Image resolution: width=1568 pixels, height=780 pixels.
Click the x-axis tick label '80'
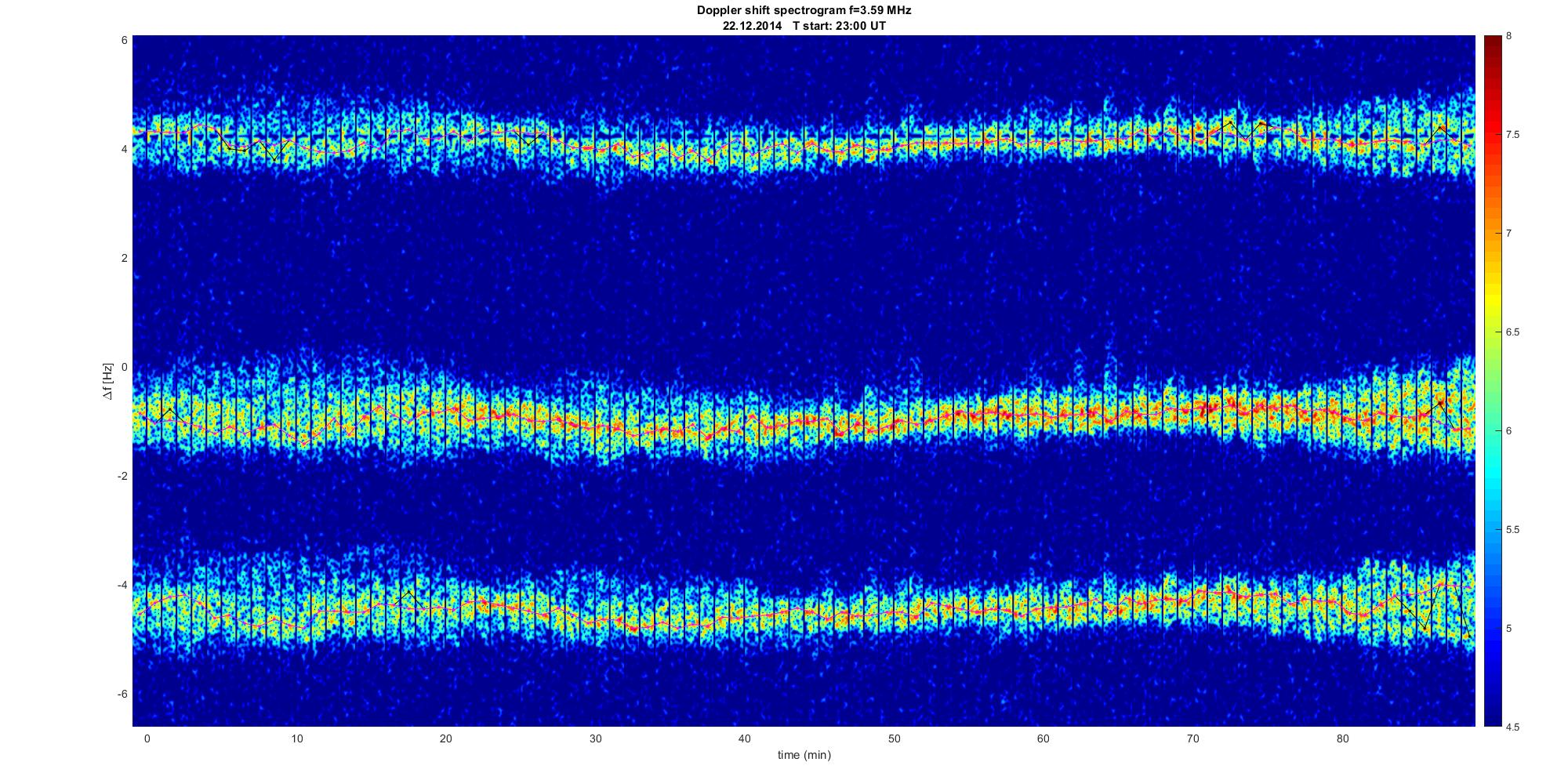1342,738
